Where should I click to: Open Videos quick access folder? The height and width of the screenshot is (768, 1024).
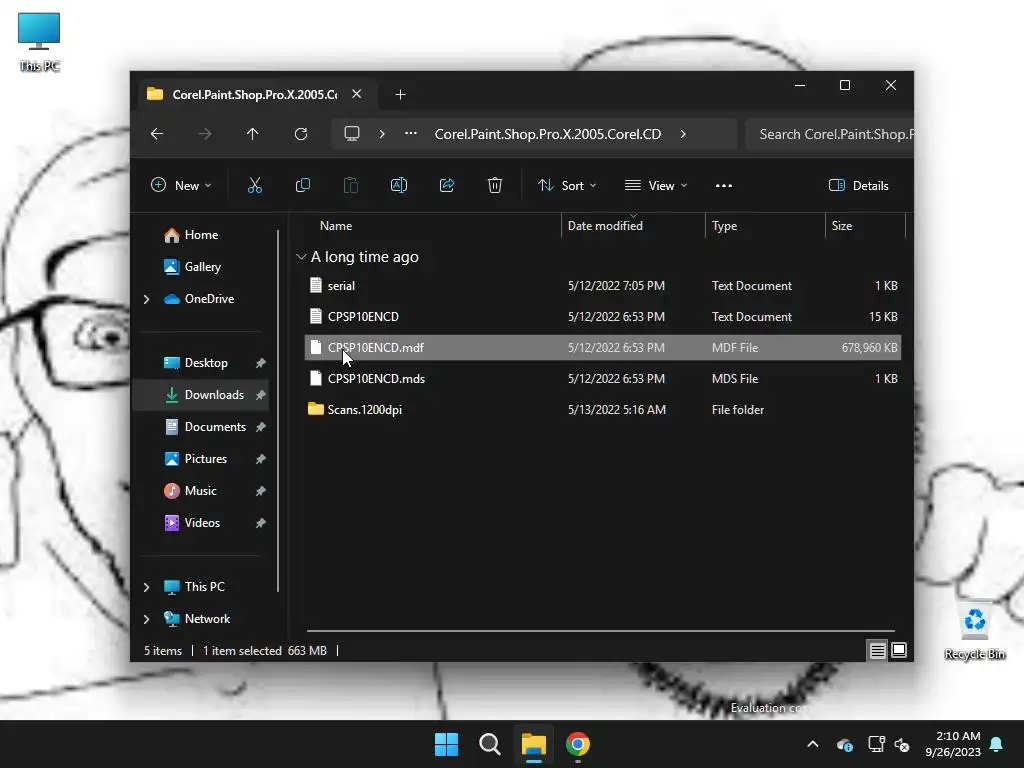point(202,522)
